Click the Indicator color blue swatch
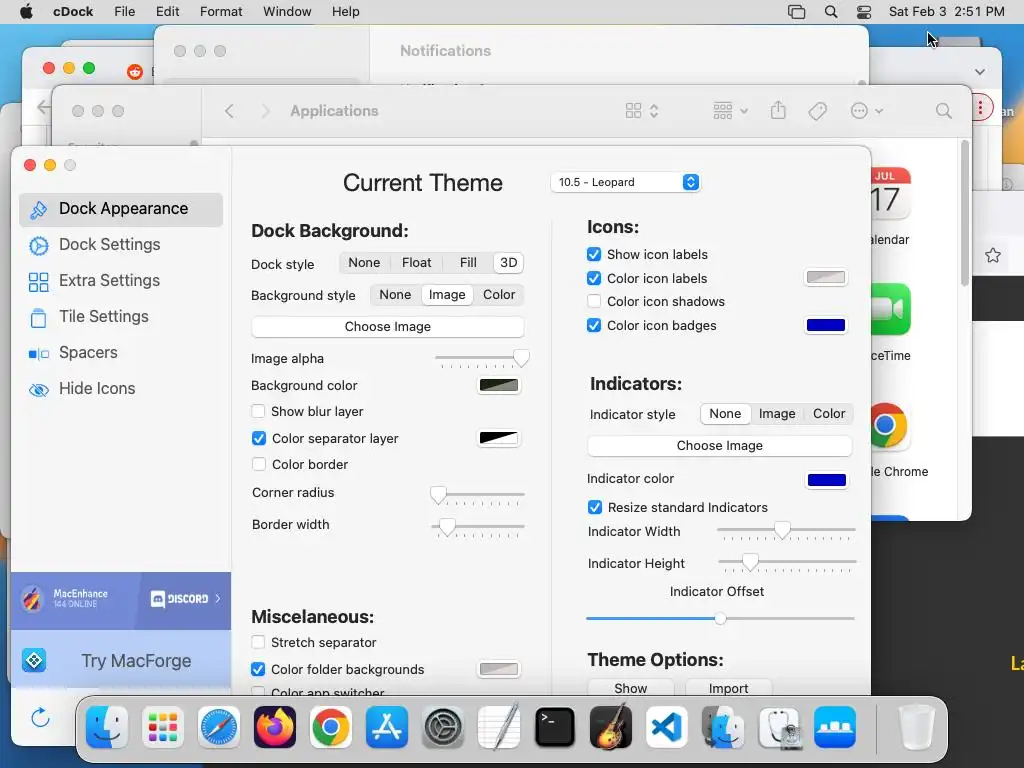The width and height of the screenshot is (1024, 768). pos(826,480)
